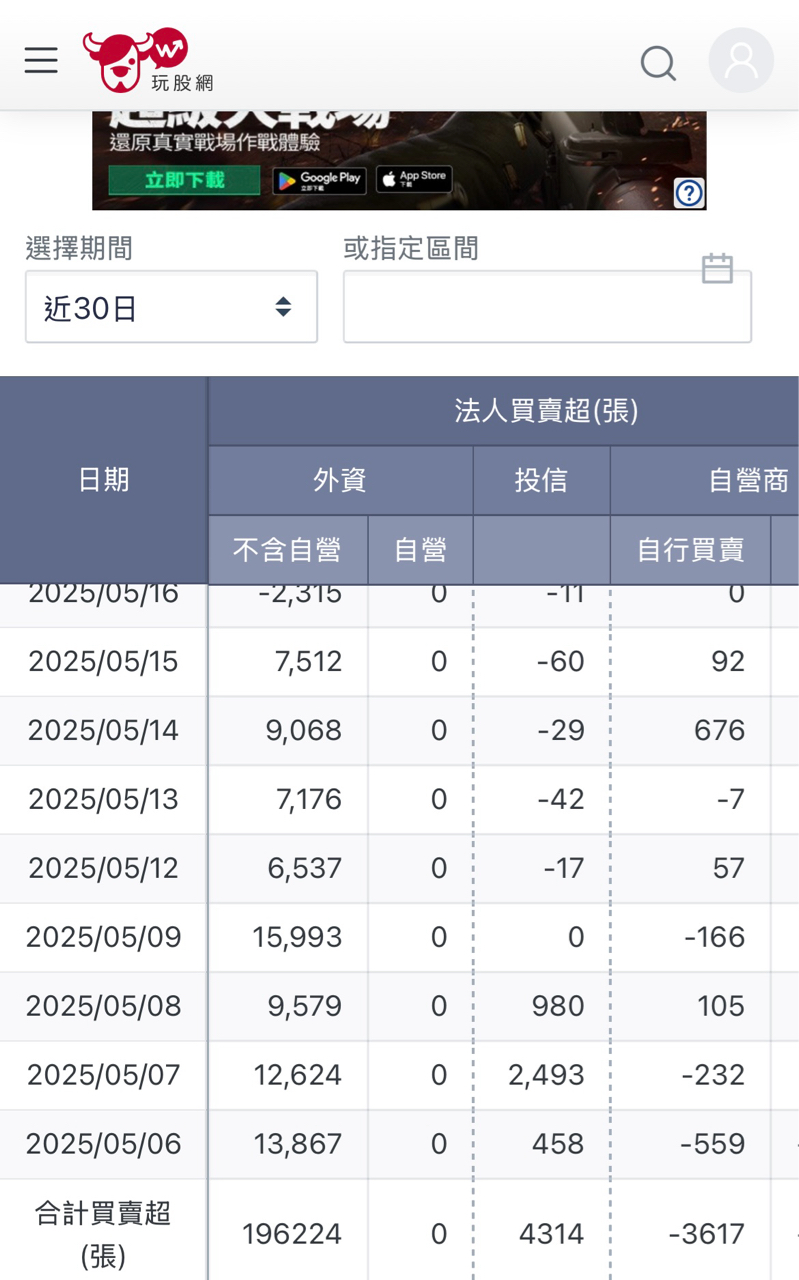799x1280 pixels.
Task: Click the 自行買賣 sub-header
Action: 691,550
